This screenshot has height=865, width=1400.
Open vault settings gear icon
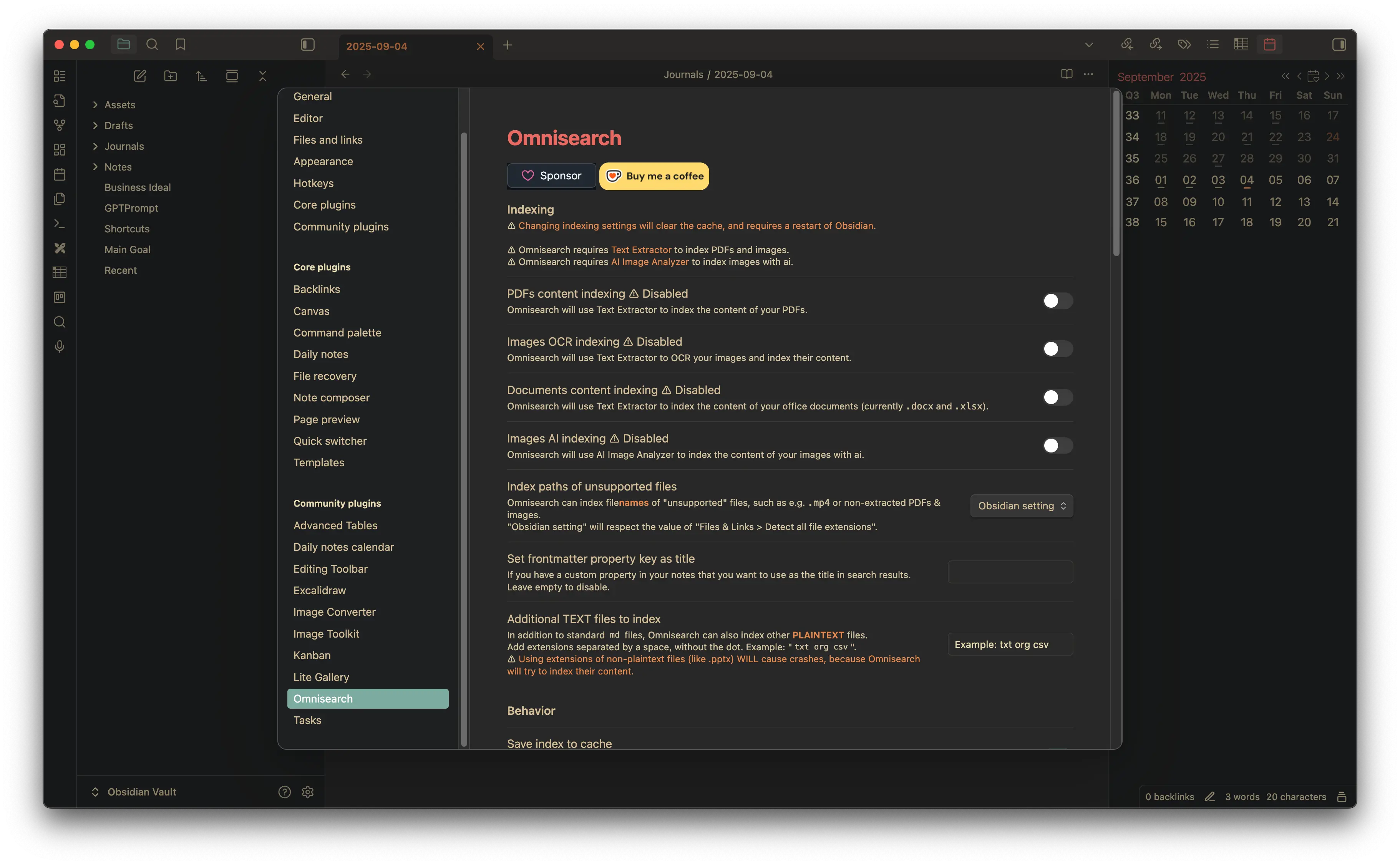click(308, 792)
